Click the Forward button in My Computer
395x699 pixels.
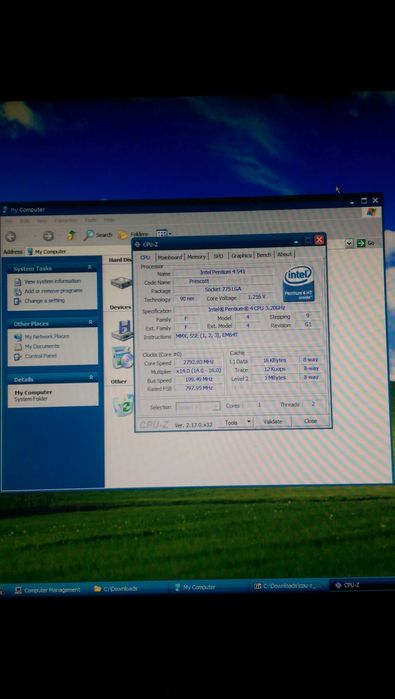[48, 236]
